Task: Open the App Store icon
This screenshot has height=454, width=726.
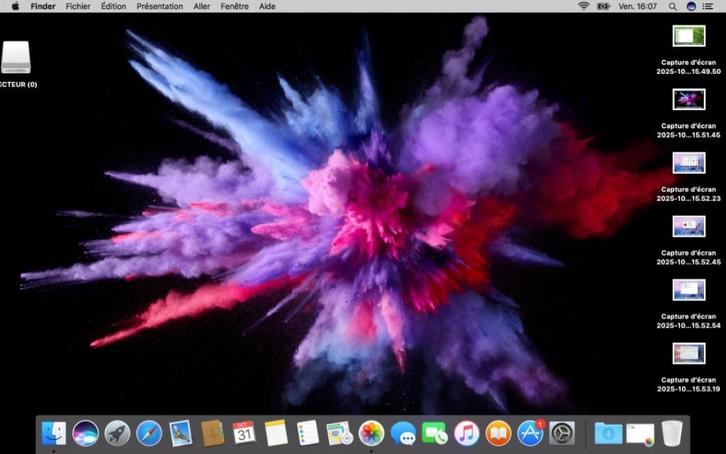Action: click(x=530, y=433)
